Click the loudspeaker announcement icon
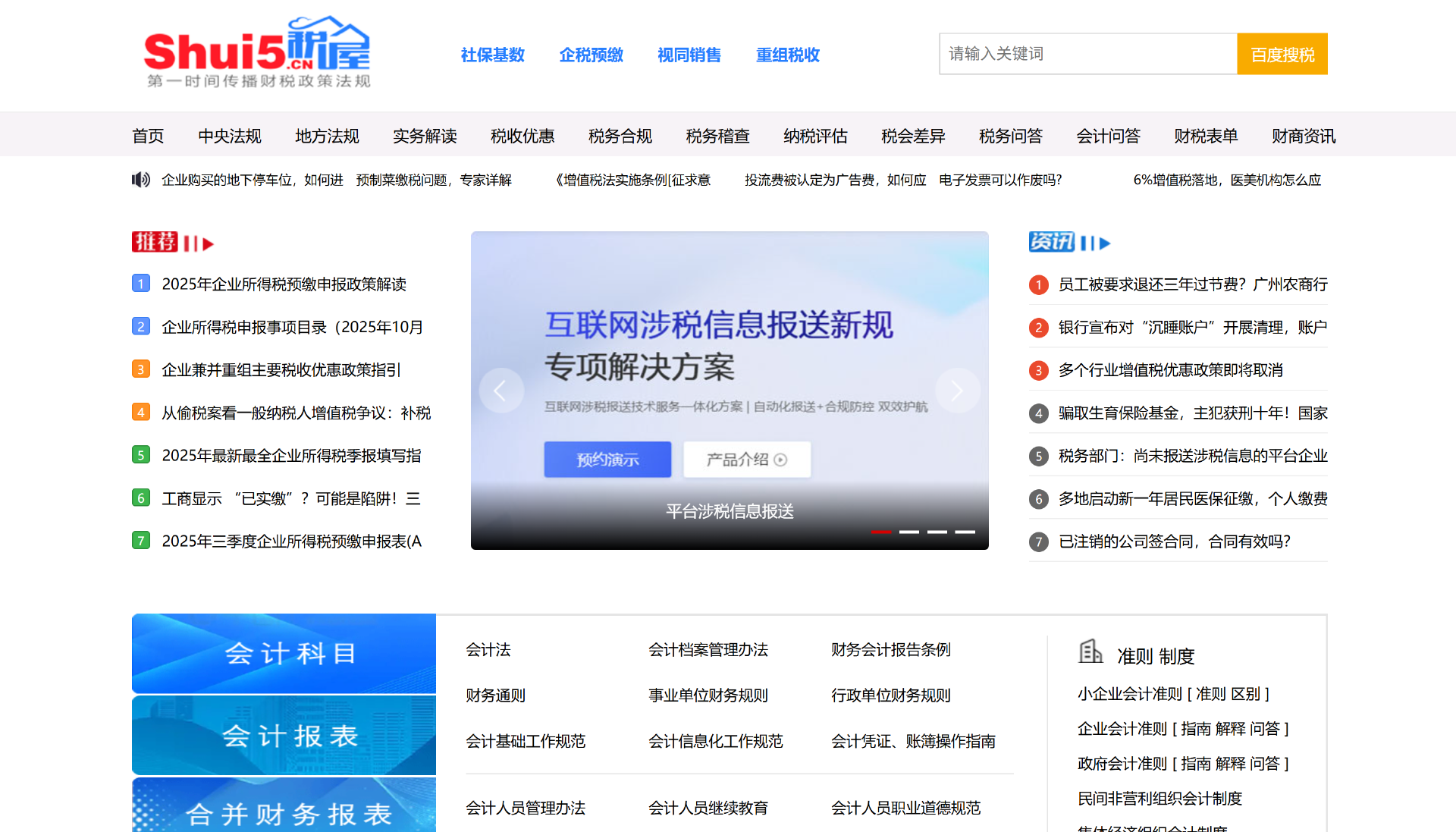 (141, 180)
